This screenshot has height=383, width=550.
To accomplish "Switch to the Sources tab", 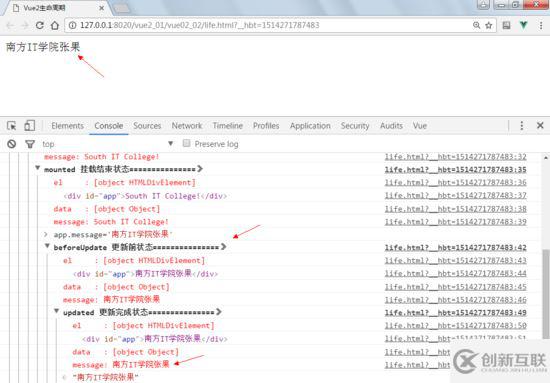I will point(147,126).
